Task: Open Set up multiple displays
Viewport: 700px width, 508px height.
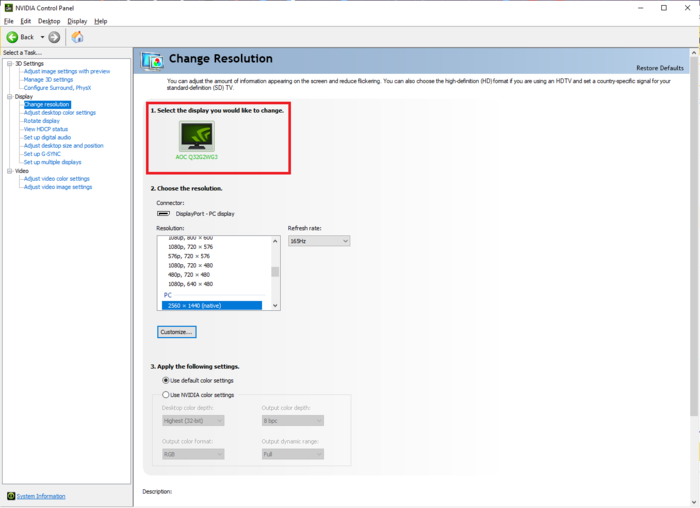Action: point(53,162)
